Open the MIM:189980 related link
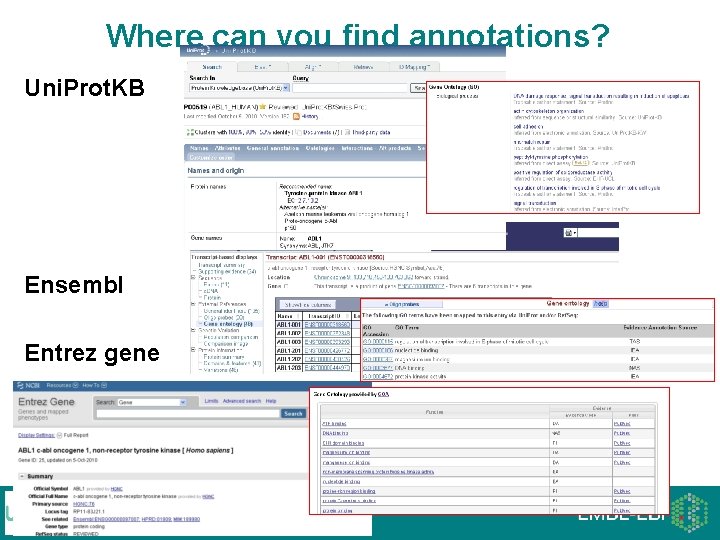 coord(186,519)
